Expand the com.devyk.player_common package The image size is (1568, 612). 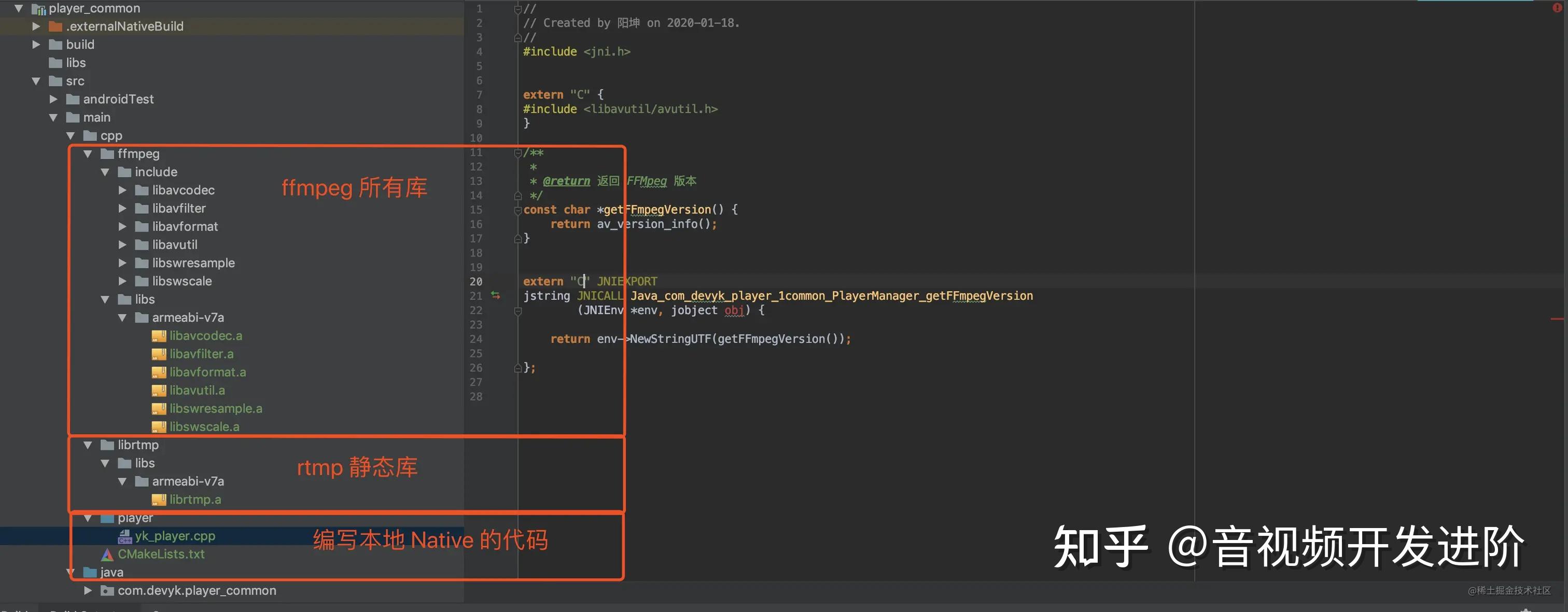(x=88, y=591)
